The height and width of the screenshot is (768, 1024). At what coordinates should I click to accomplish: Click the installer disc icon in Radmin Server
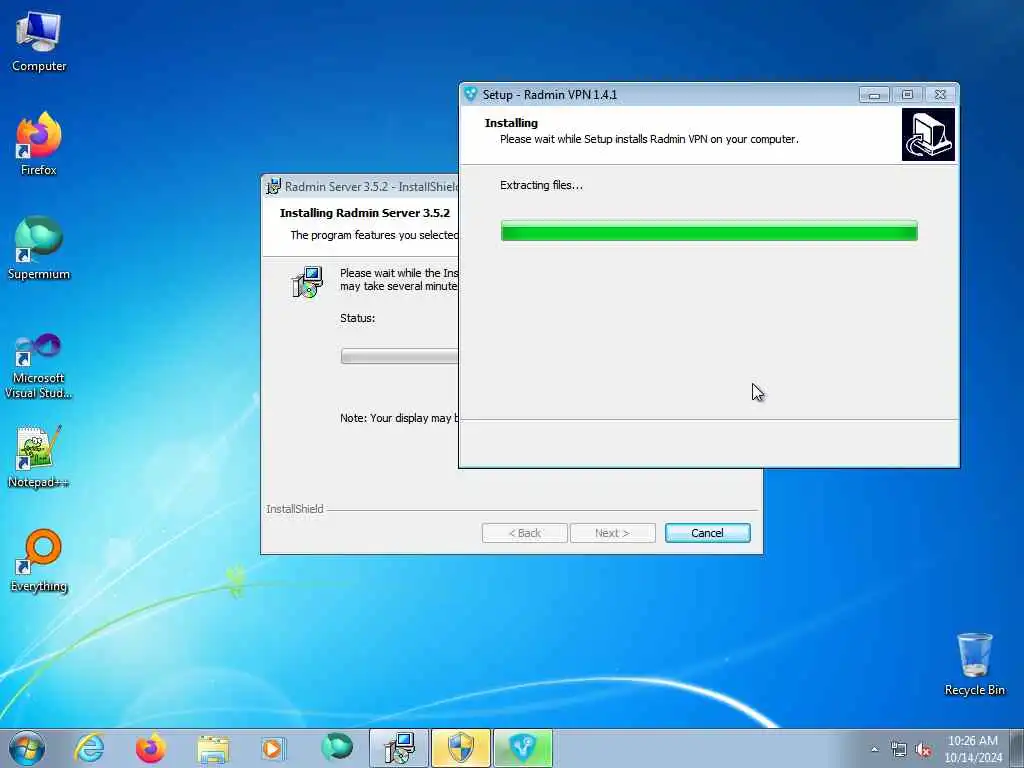pos(307,282)
